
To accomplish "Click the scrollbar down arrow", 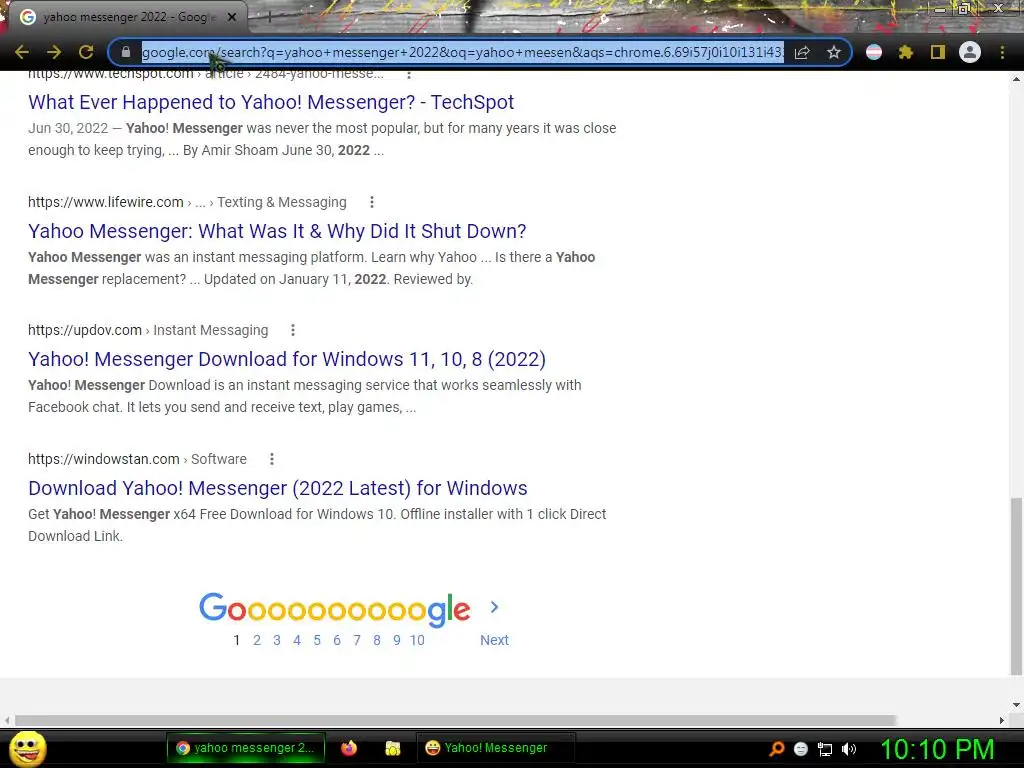I will click(1016, 705).
